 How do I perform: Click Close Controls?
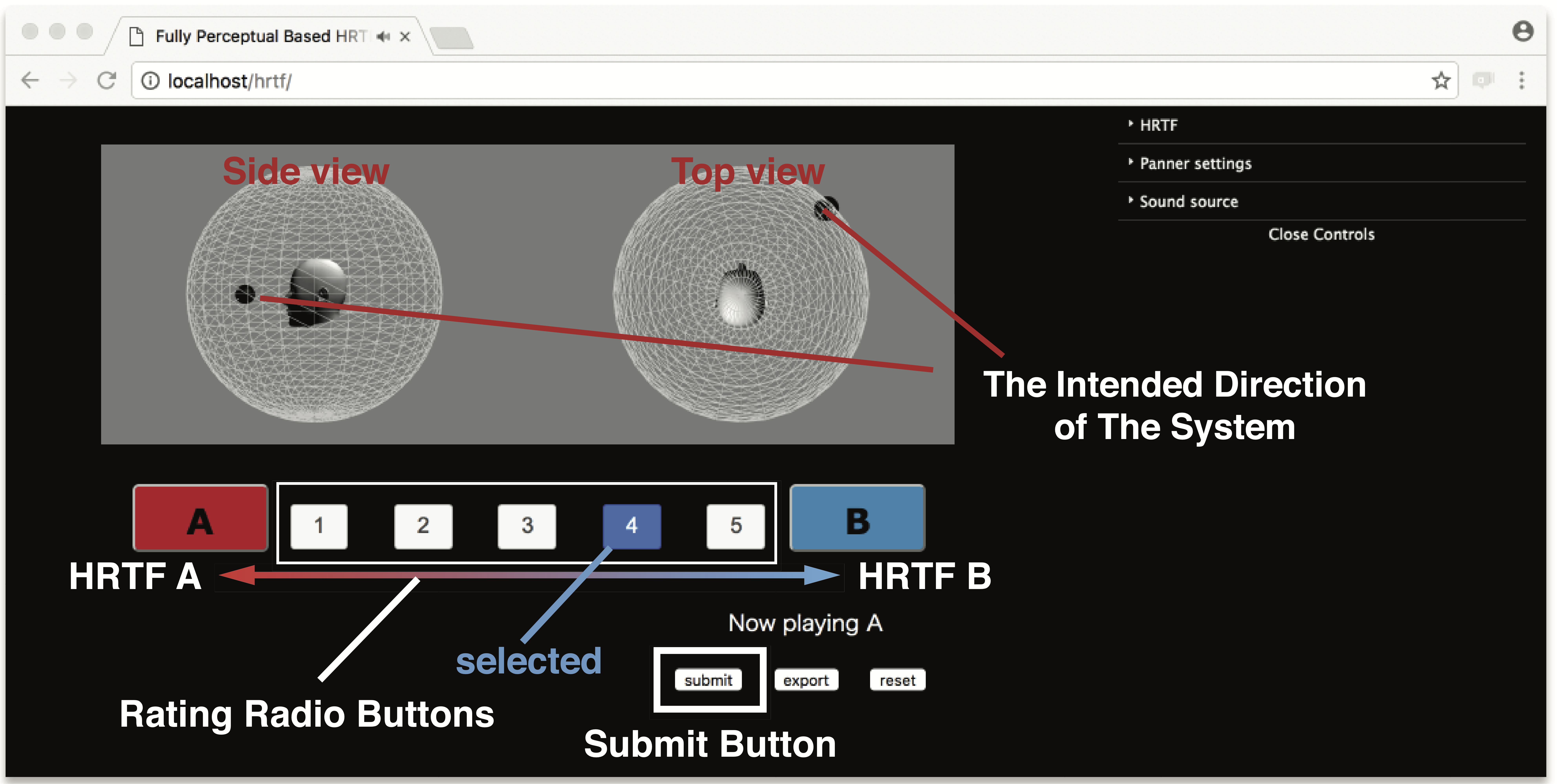tap(1321, 235)
